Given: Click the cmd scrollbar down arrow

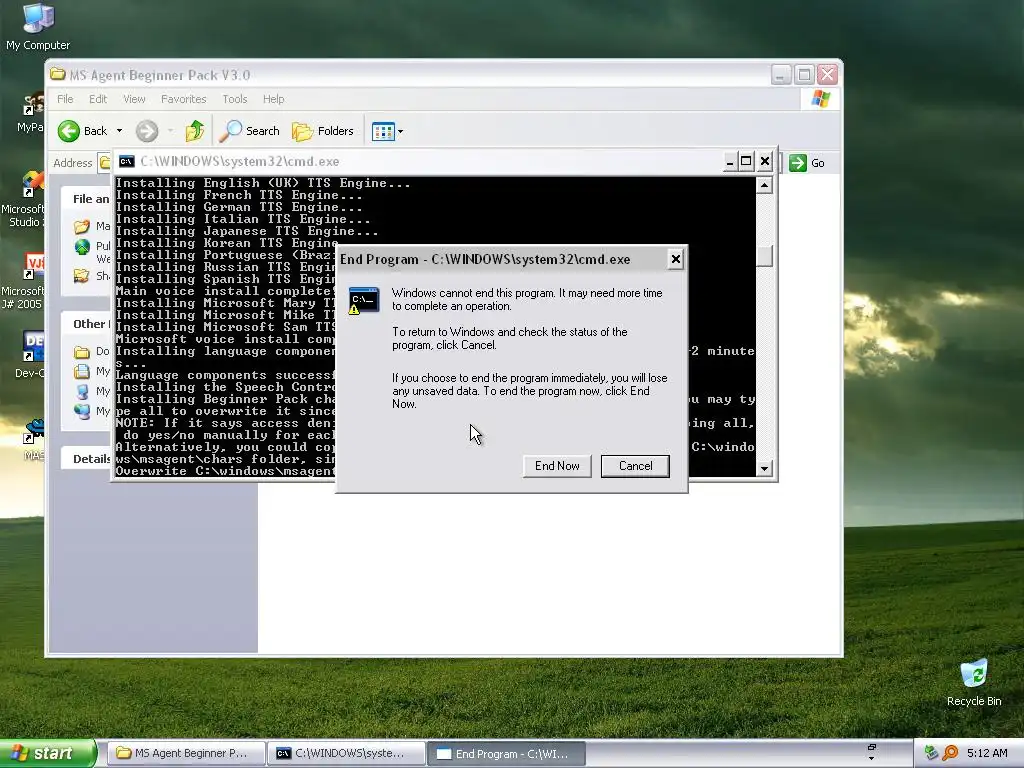Looking at the screenshot, I should click(764, 468).
